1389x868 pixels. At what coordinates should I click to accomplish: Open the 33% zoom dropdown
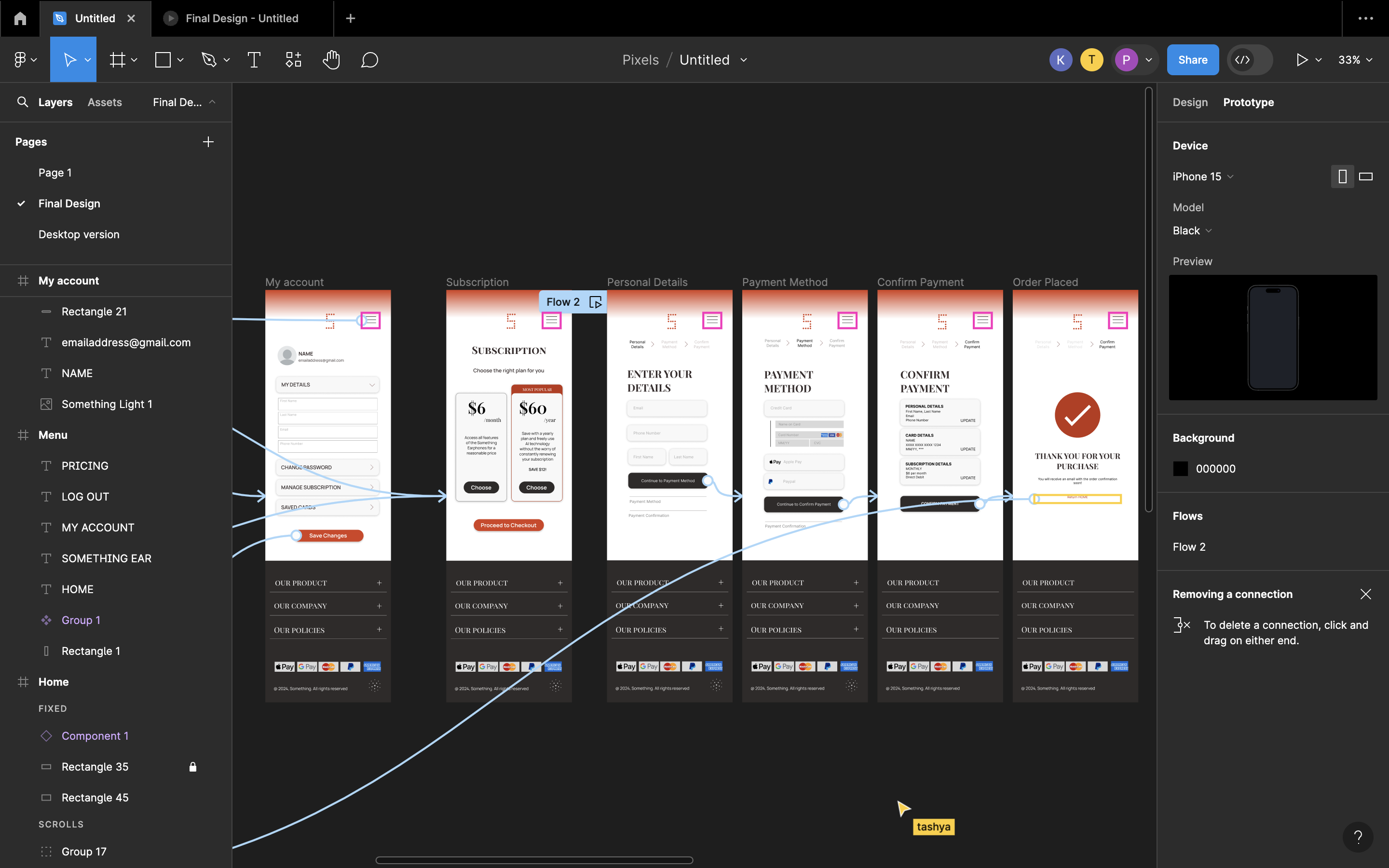1355,60
